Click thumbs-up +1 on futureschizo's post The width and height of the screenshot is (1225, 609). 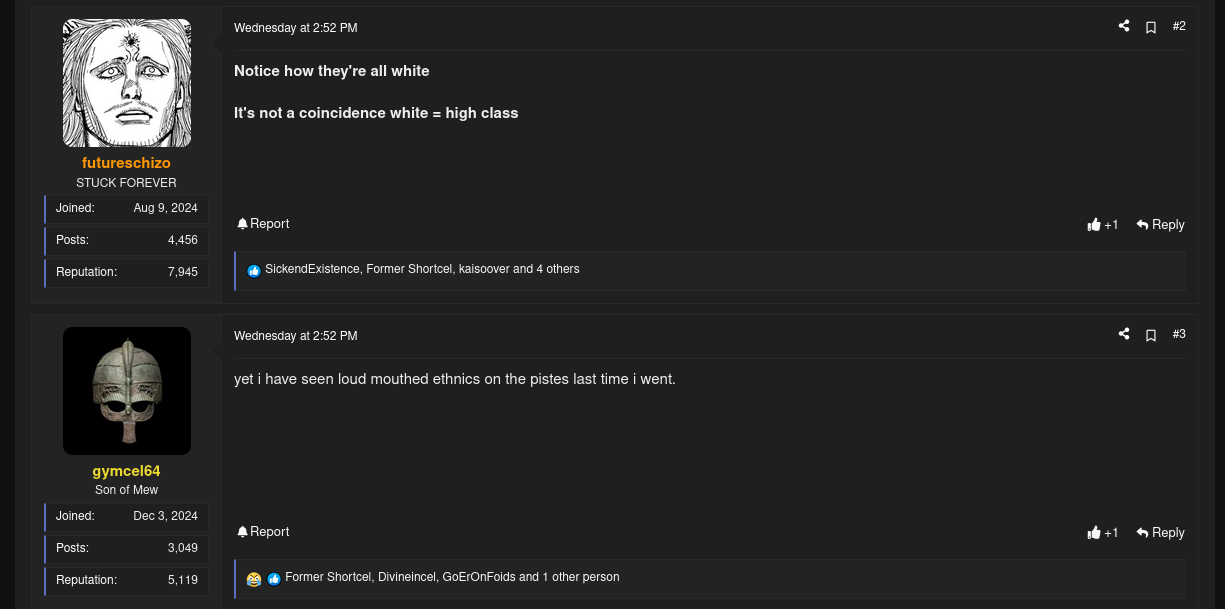click(x=1103, y=225)
